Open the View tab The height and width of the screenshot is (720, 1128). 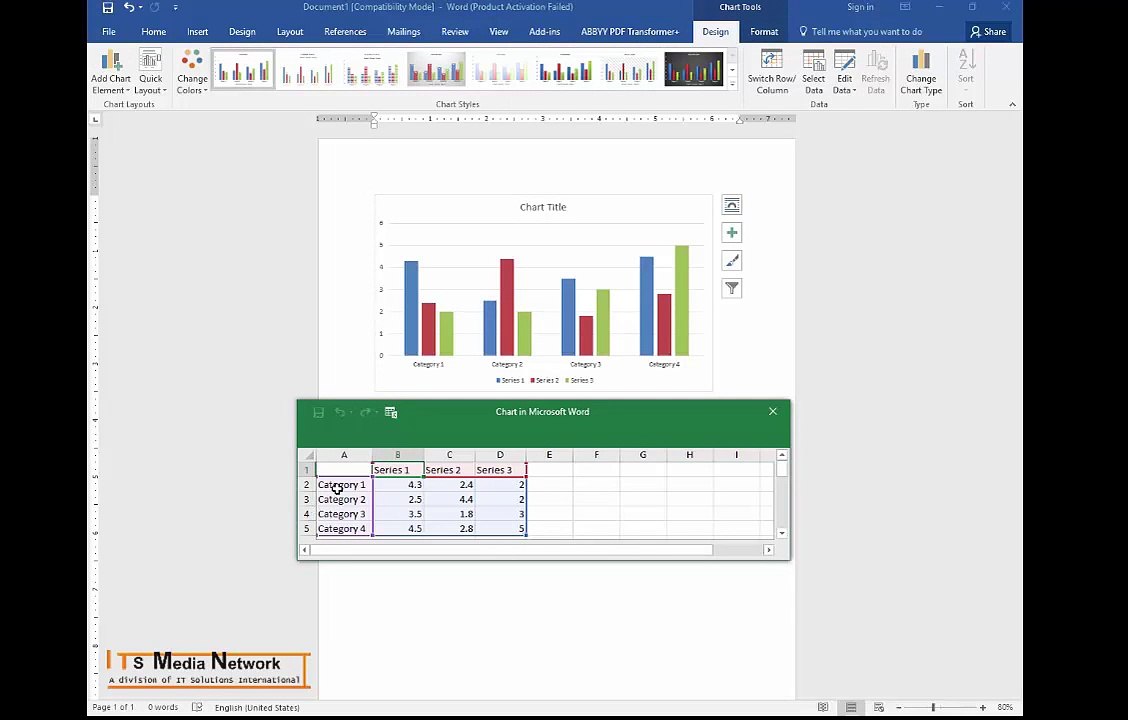(x=499, y=32)
